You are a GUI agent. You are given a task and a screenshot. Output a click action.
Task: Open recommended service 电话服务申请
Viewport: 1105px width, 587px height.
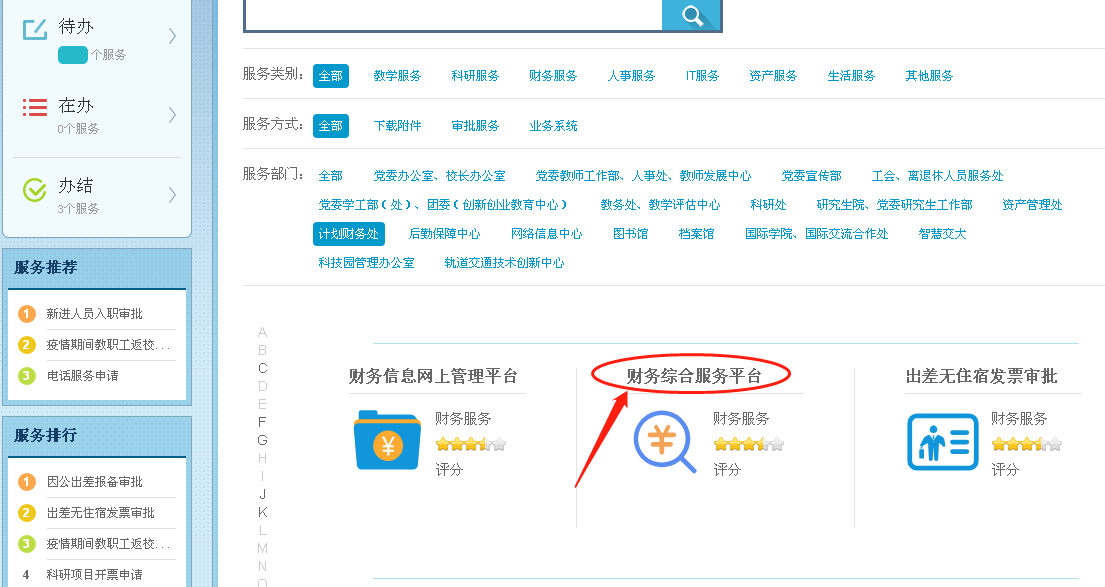(x=82, y=376)
